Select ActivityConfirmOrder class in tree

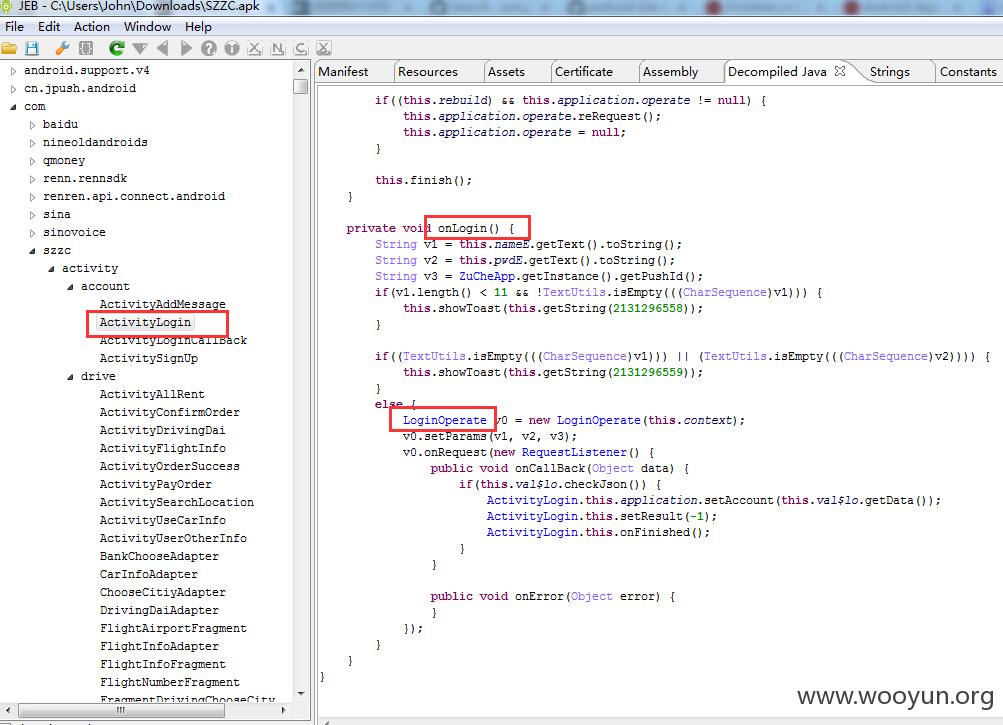pos(170,412)
